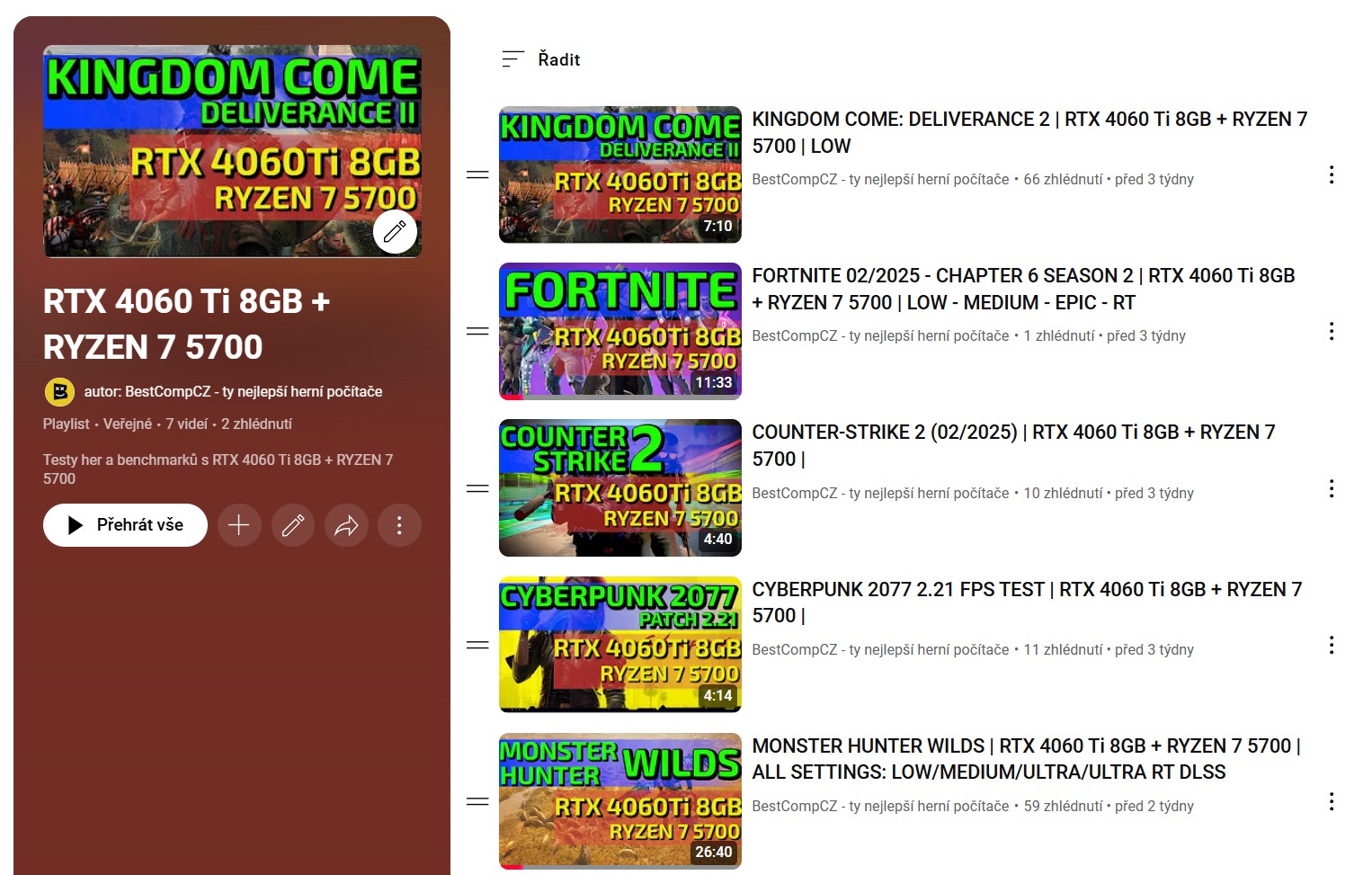Open the Kingdom Come playlist cover image

pyautogui.click(x=232, y=151)
